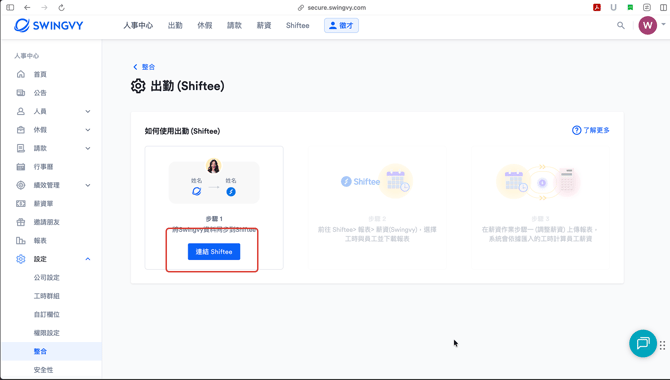Viewport: 670px width, 380px height.
Task: Open 安全性 in settings submenu
Action: (x=44, y=370)
